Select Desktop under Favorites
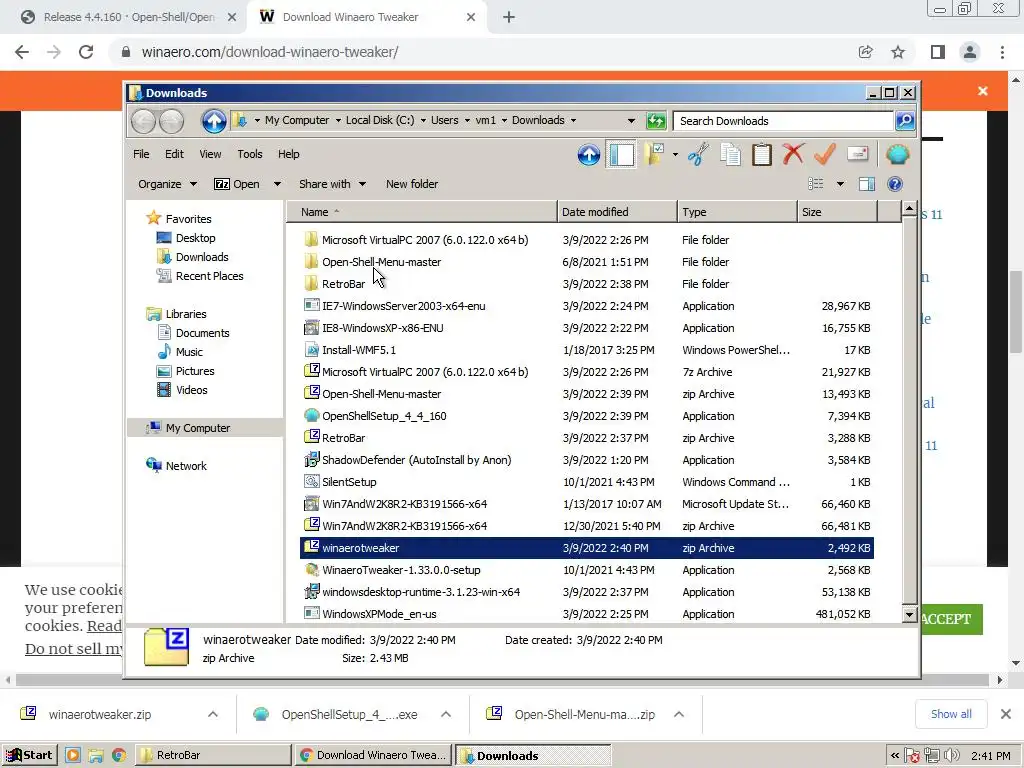This screenshot has width=1024, height=768. 195,238
